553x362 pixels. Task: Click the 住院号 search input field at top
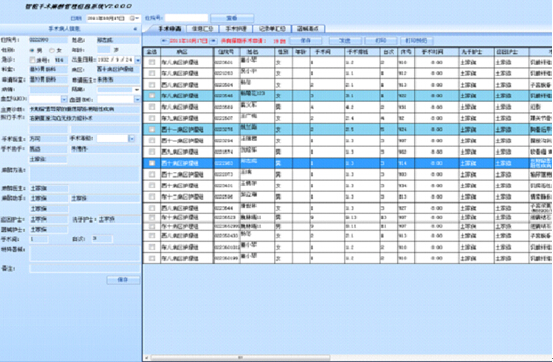point(187,18)
